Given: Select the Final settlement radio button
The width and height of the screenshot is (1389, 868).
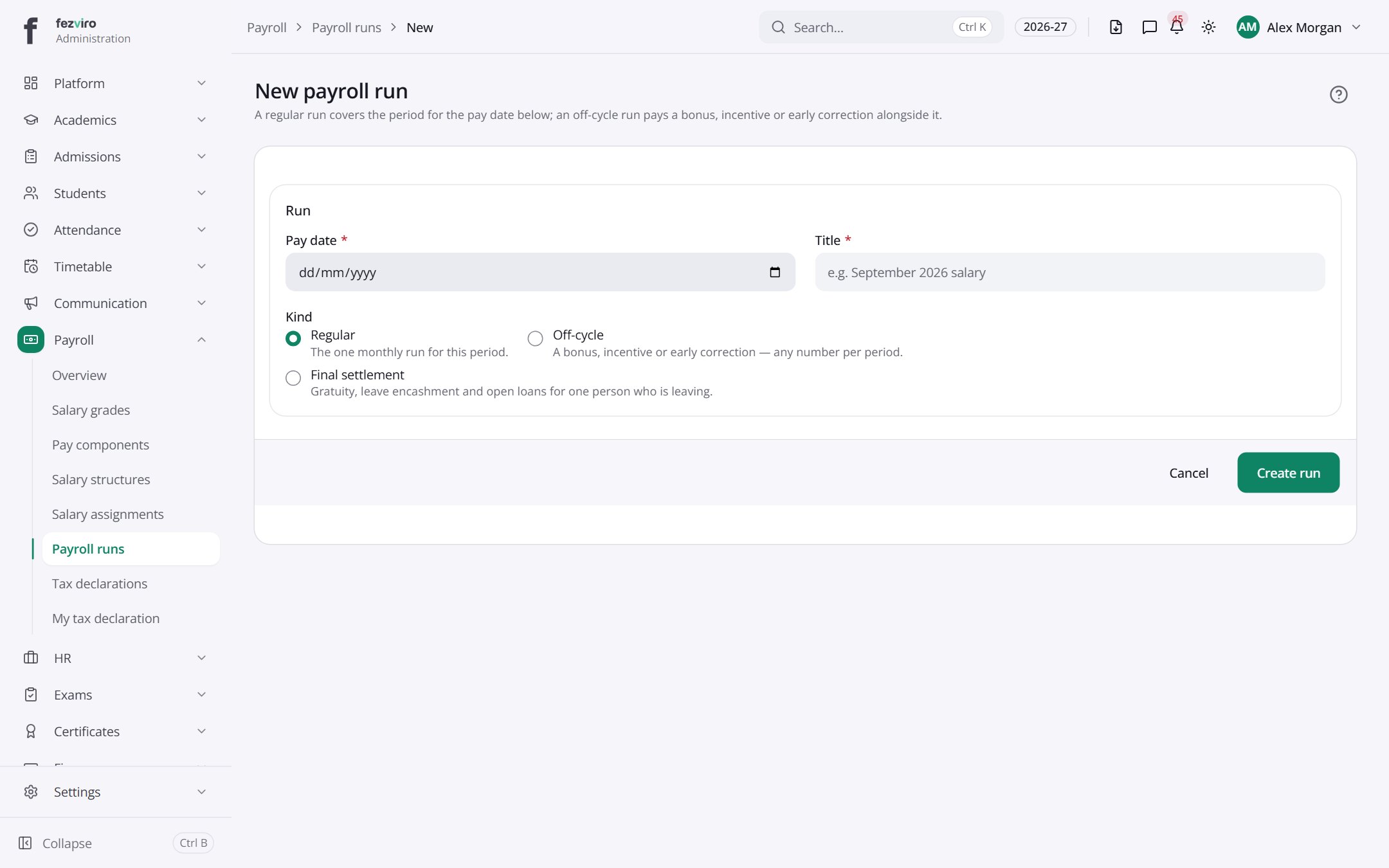Looking at the screenshot, I should (x=293, y=378).
